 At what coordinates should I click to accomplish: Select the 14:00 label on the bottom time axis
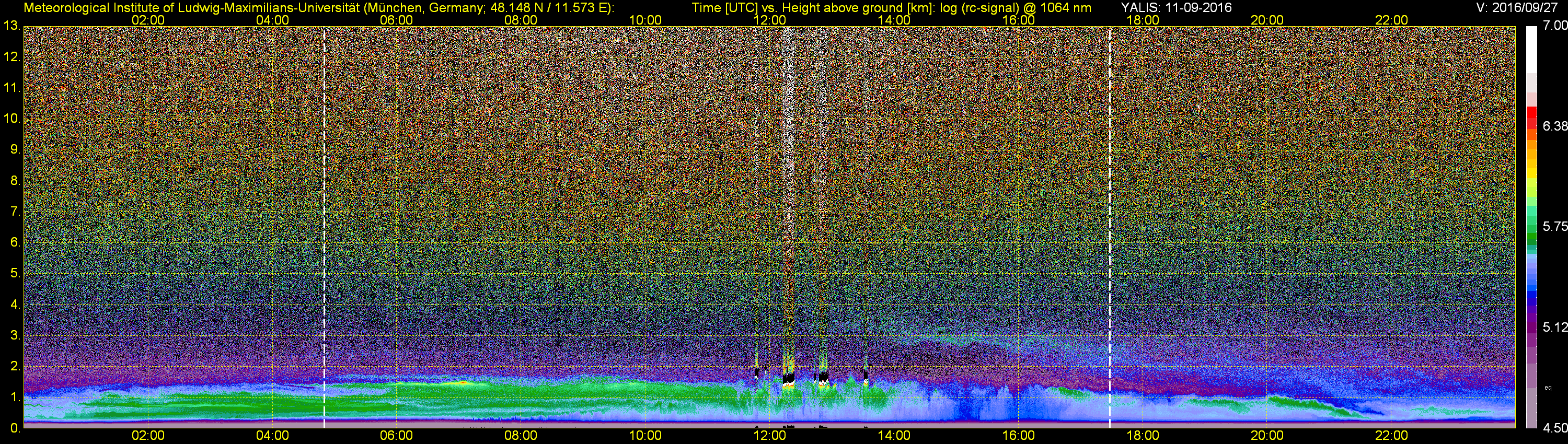point(894,436)
